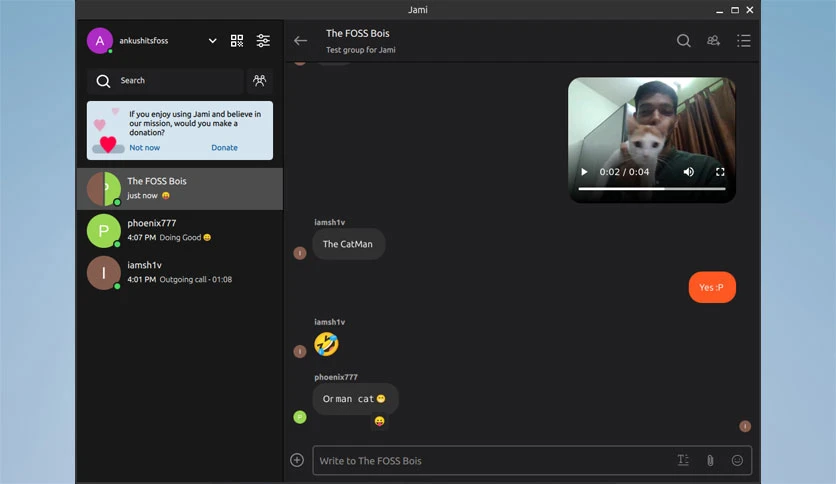Expand the ankushitsfoss account dropdown arrow
Screen dimensions: 836x484
(212, 41)
